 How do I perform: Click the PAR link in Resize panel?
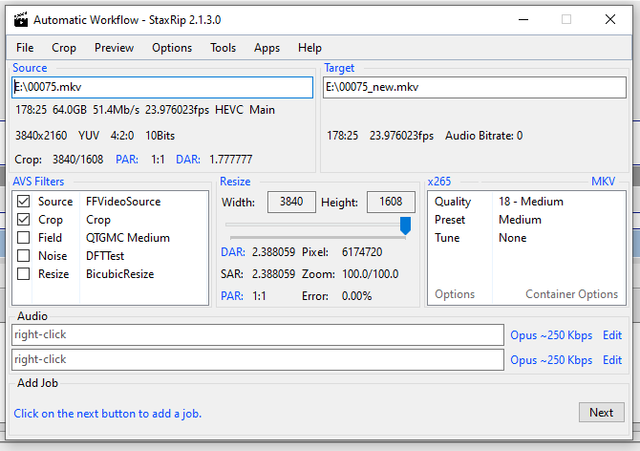(x=232, y=295)
